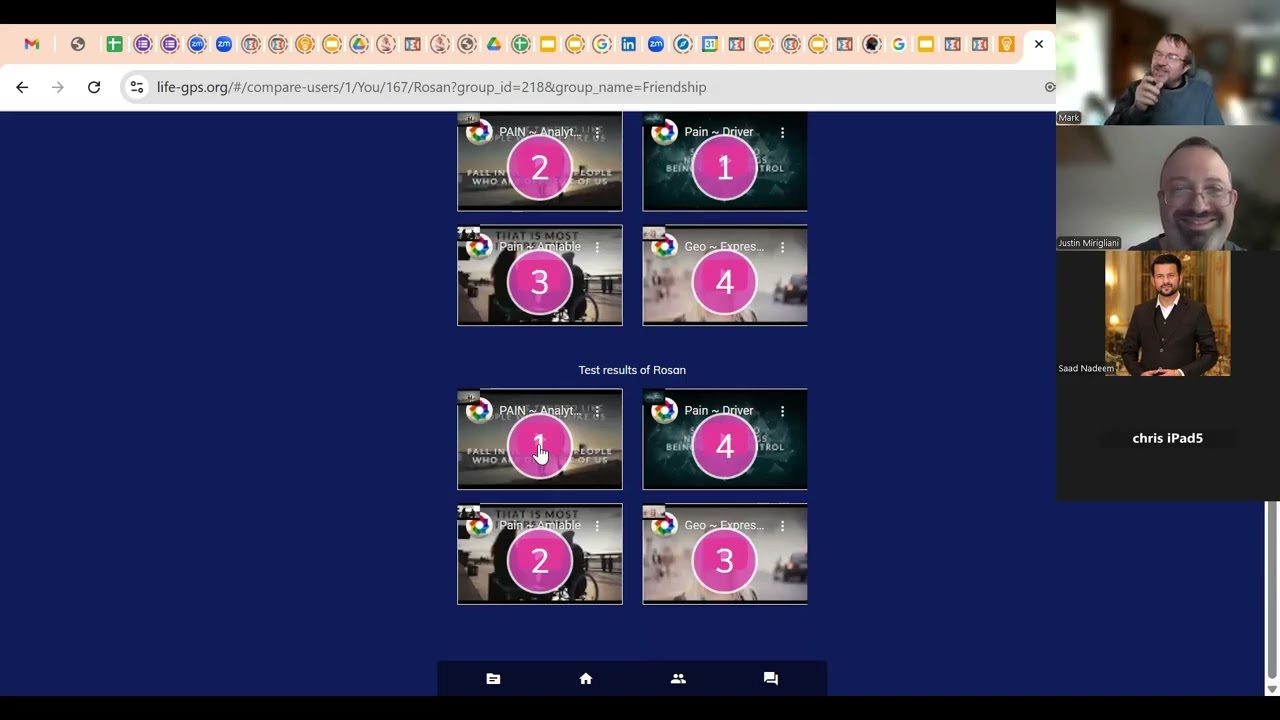Open the 'Pain ~ Driver' title ranked 1
This screenshot has height=720, width=1280.
(x=719, y=132)
